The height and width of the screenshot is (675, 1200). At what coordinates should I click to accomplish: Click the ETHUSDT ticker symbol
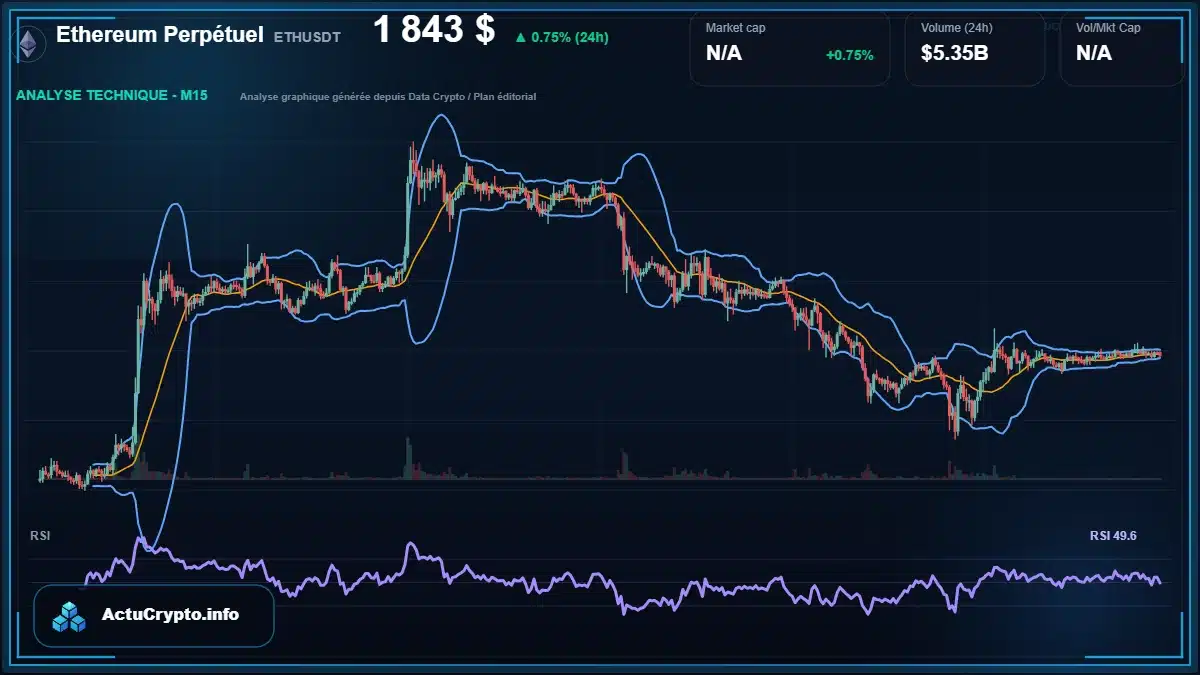tap(307, 37)
